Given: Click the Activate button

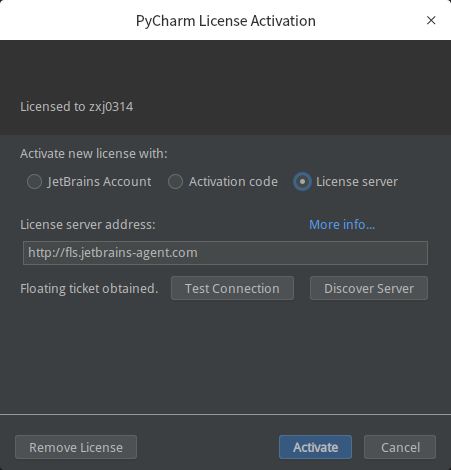Looking at the screenshot, I should coord(315,447).
